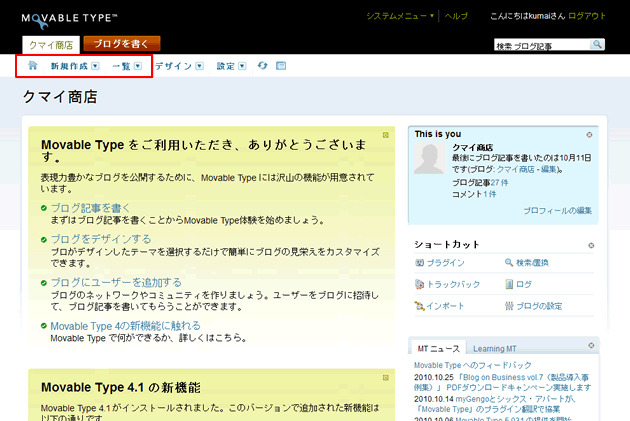Screen dimensions: 630x421
Task: Expand the デザイン dropdown menu
Action: pos(199,66)
